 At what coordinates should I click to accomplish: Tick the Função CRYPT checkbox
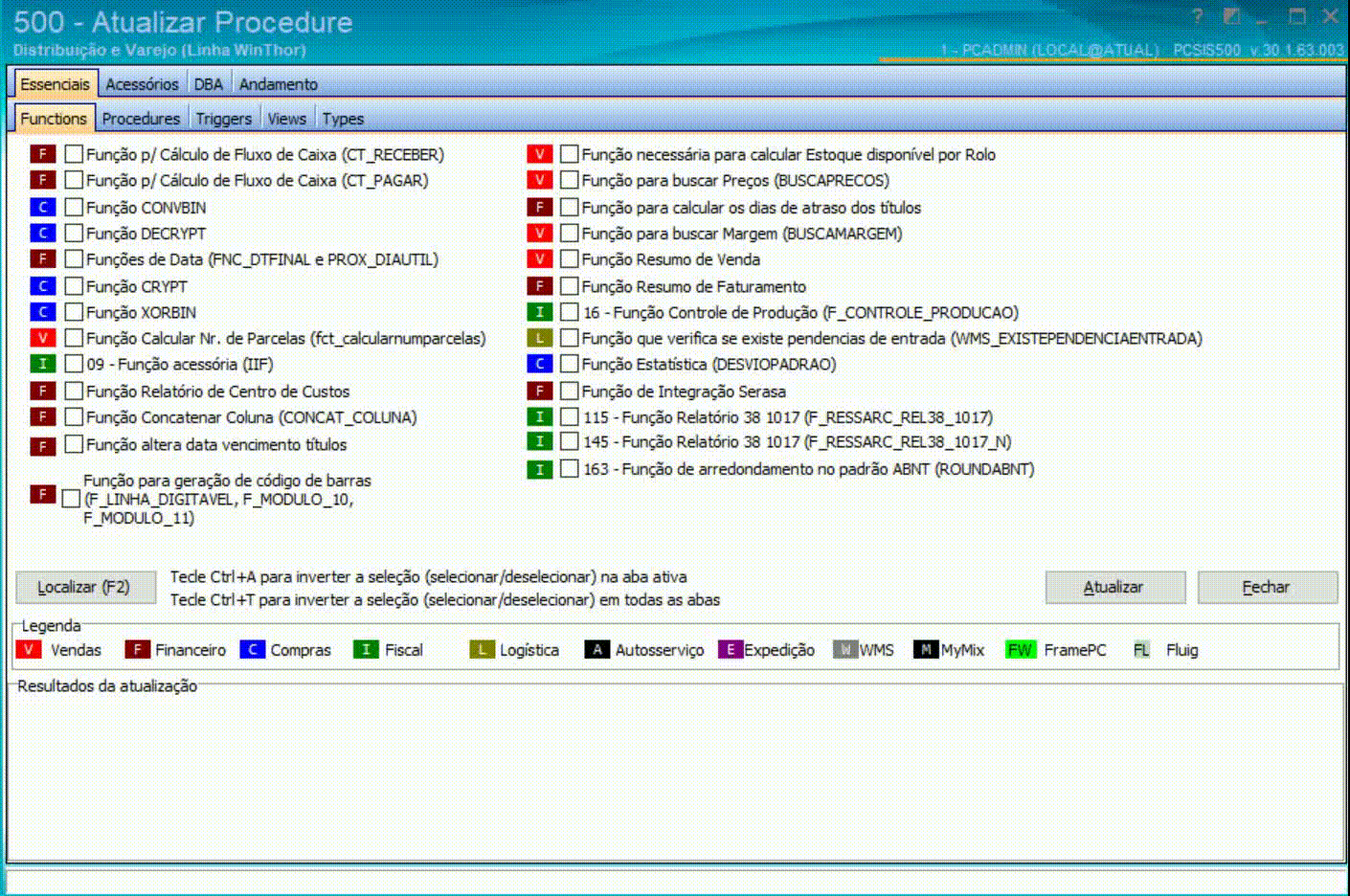point(74,285)
